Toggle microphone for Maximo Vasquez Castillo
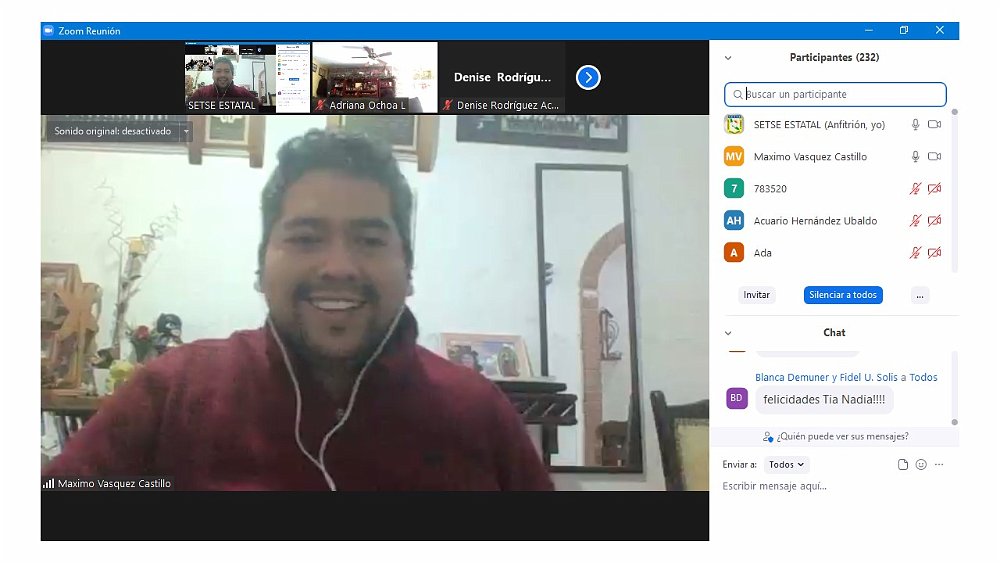 point(915,157)
